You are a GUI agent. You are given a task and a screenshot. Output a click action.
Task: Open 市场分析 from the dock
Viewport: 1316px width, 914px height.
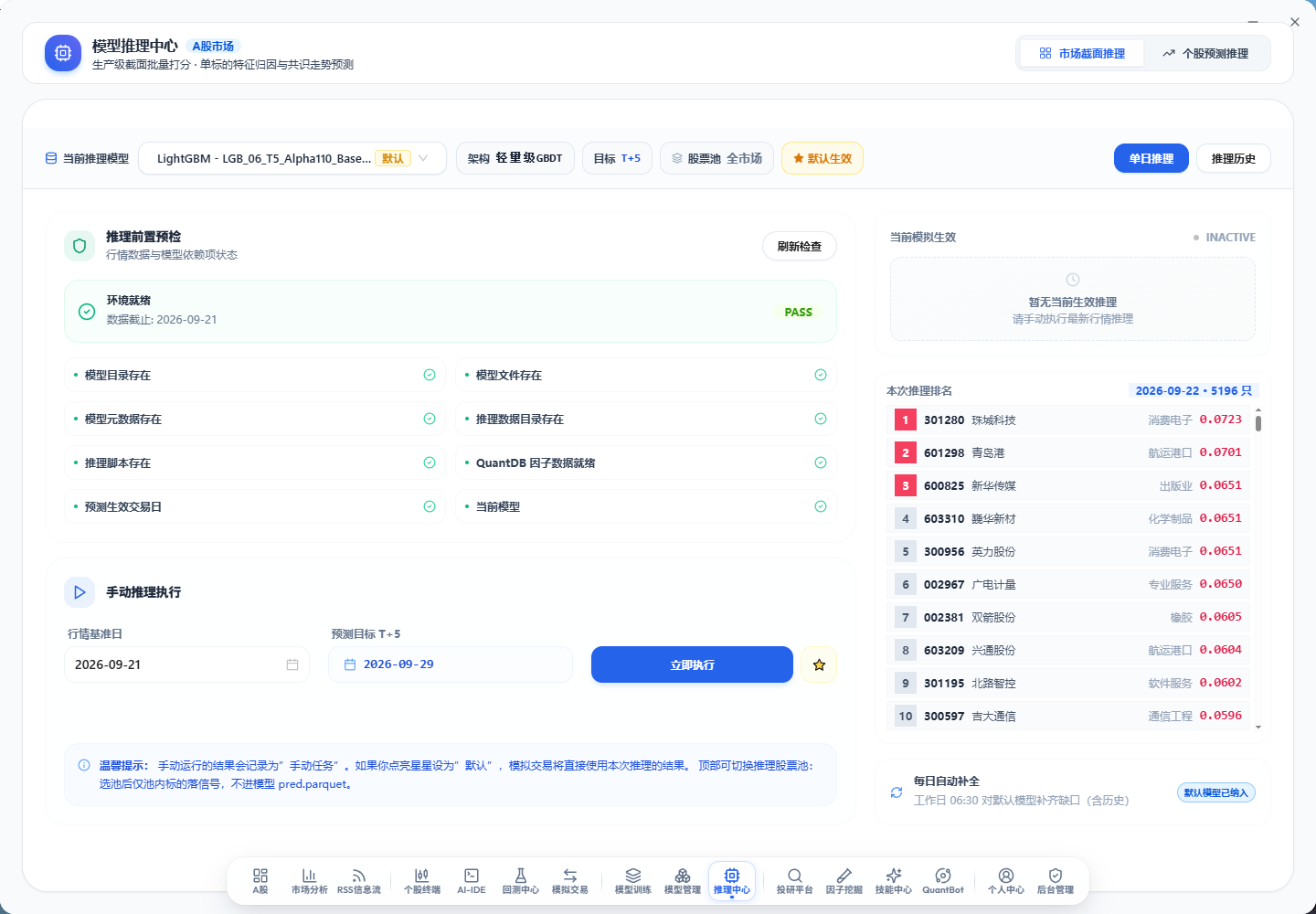click(309, 881)
